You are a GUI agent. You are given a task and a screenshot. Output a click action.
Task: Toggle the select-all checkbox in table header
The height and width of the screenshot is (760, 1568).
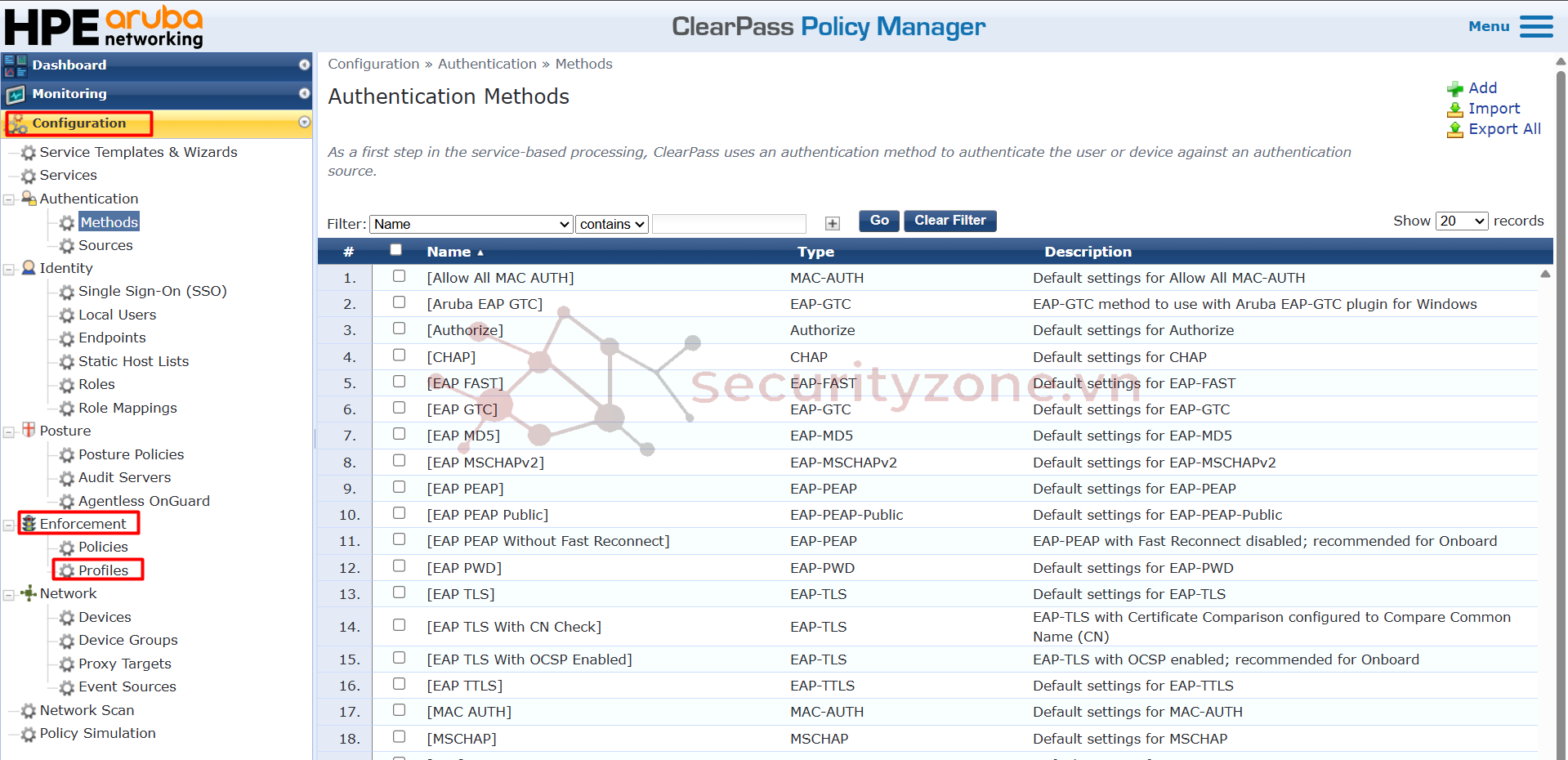(396, 250)
